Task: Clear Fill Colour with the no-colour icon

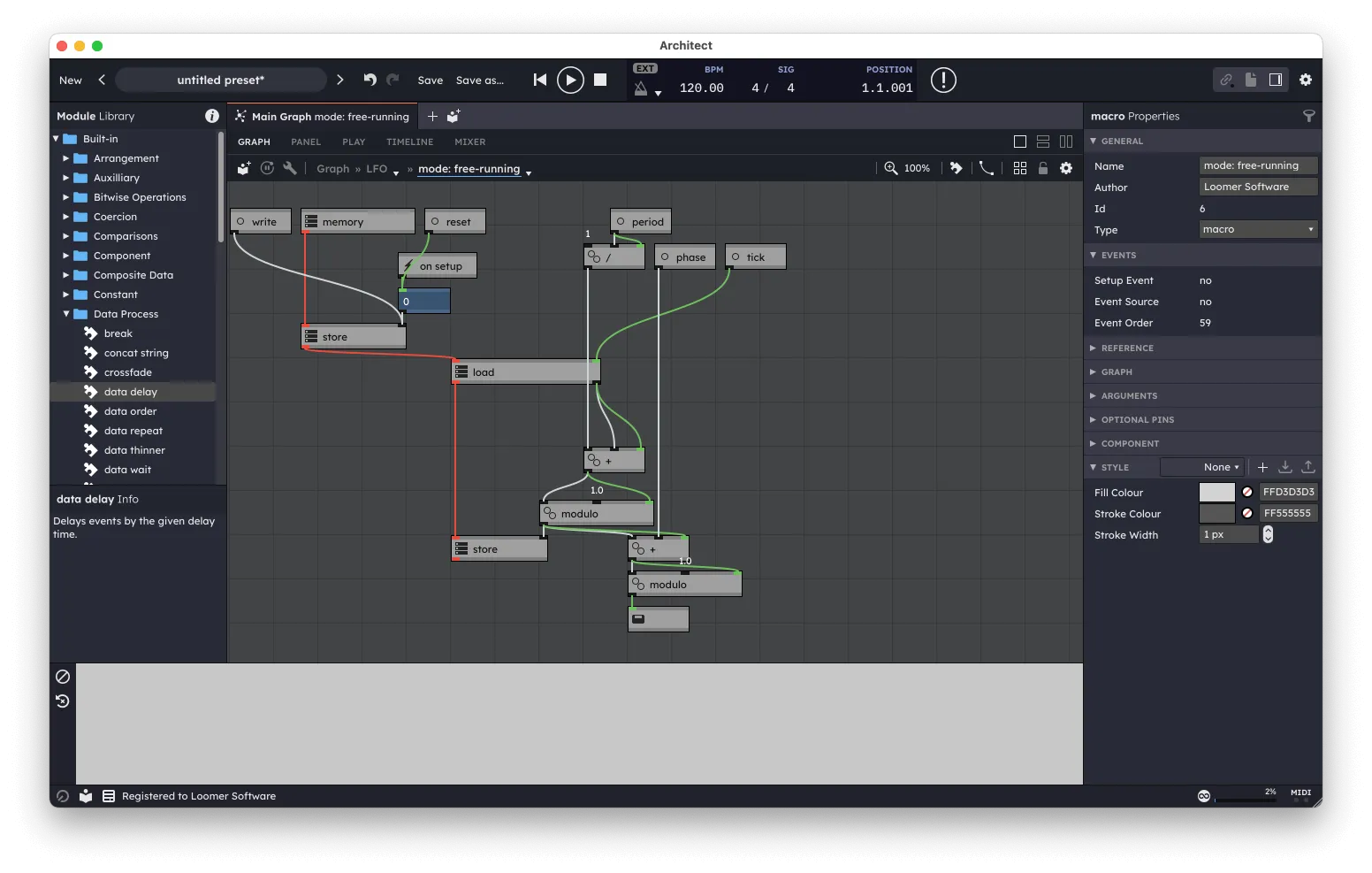Action: pyautogui.click(x=1247, y=492)
